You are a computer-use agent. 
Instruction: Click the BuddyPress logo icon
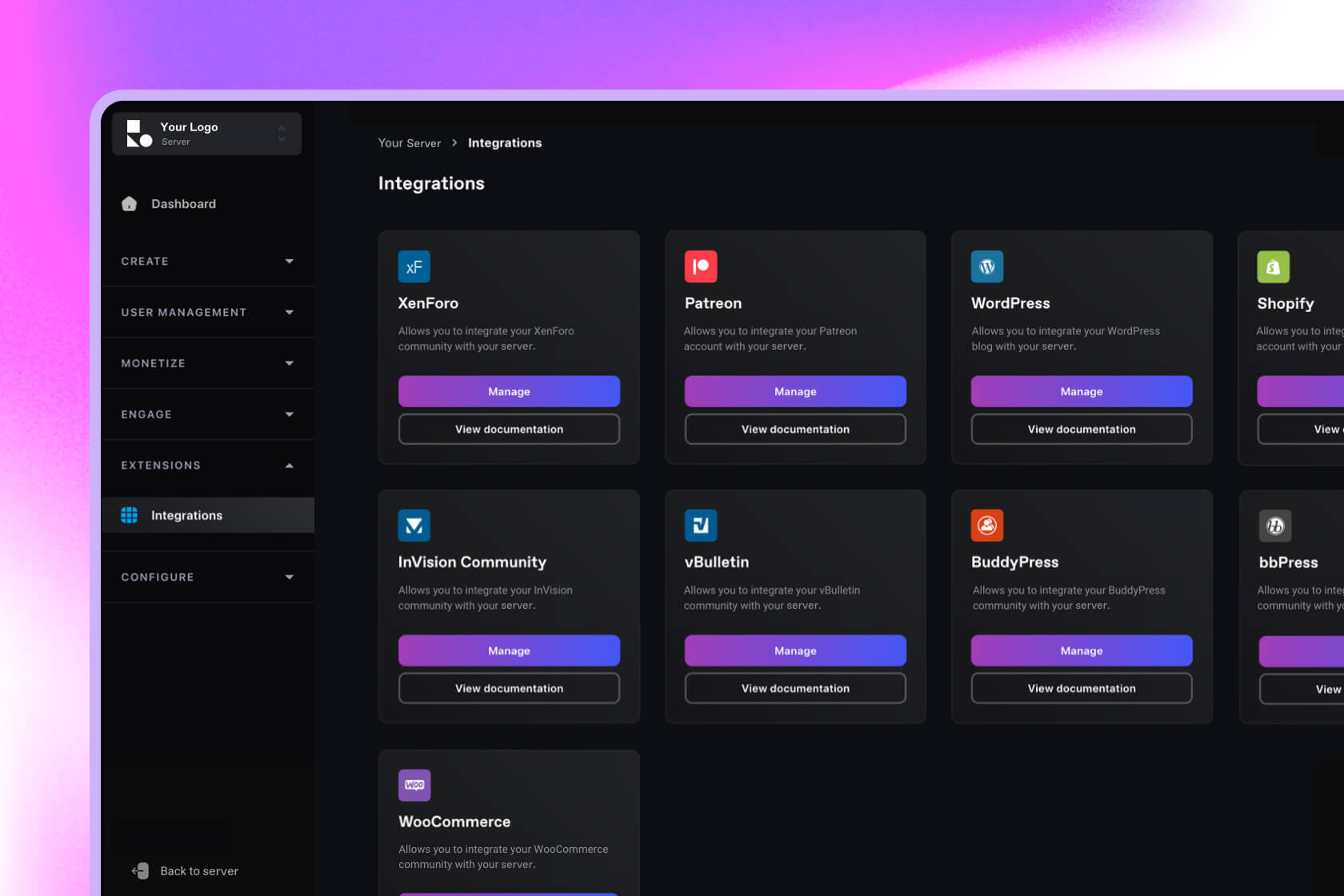(987, 526)
